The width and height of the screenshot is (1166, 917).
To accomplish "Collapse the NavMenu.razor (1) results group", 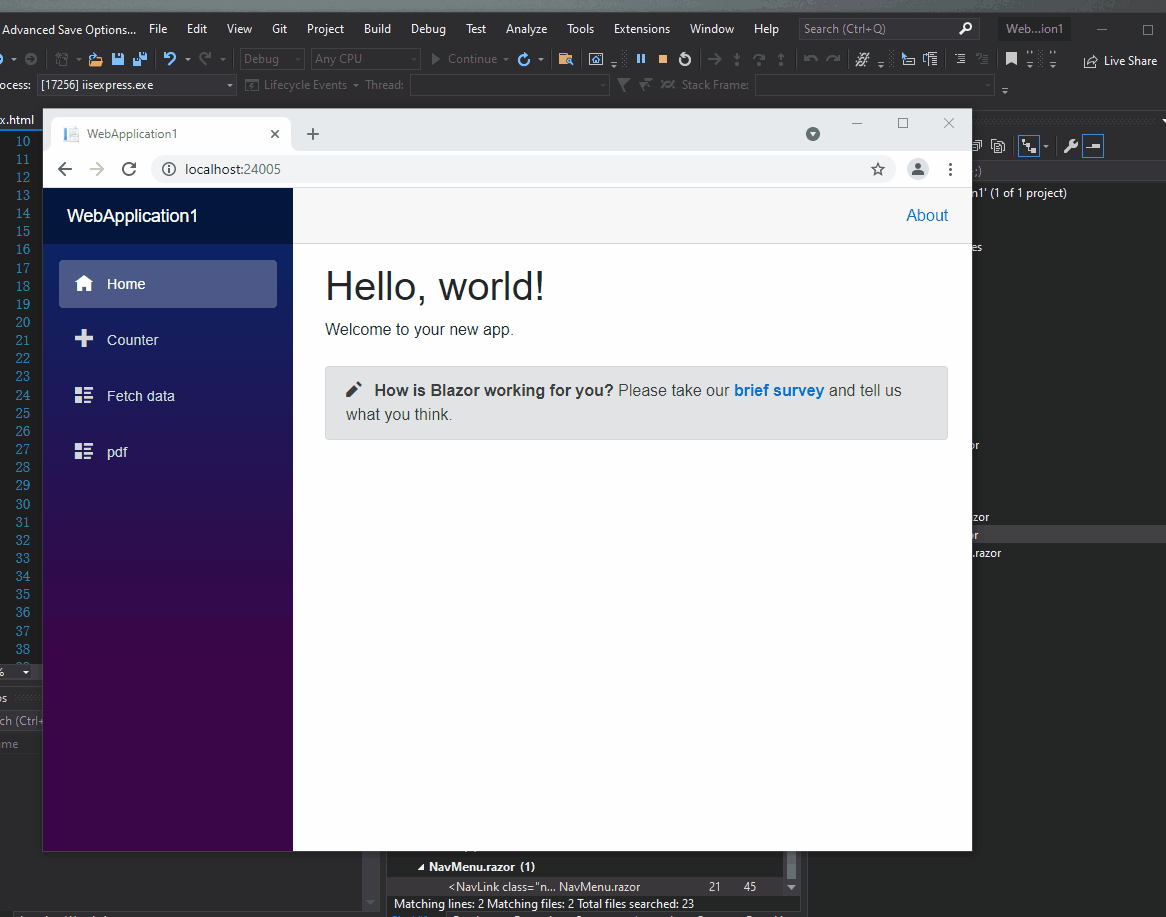I will tap(421, 867).
